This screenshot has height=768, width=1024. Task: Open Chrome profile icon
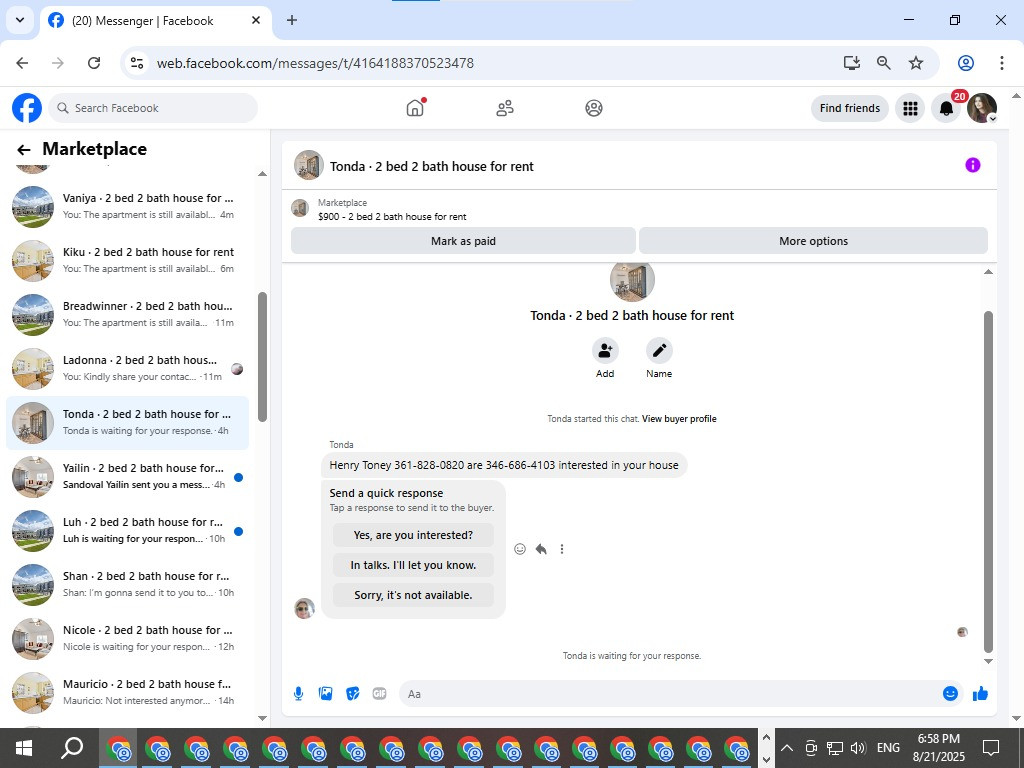(x=966, y=63)
